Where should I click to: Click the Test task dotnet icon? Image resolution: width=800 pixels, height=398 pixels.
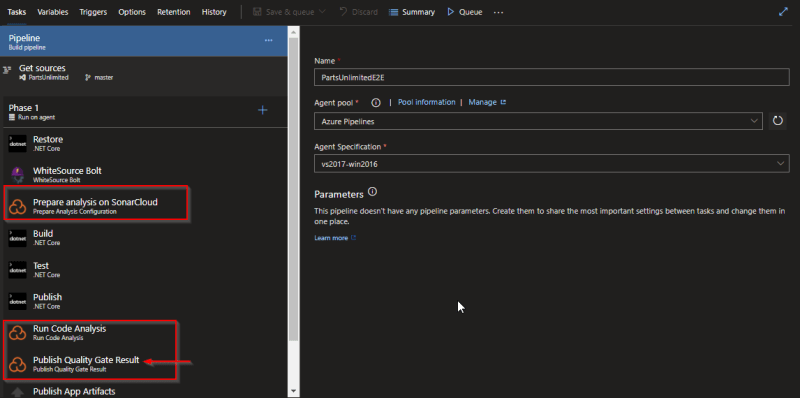pos(18,270)
